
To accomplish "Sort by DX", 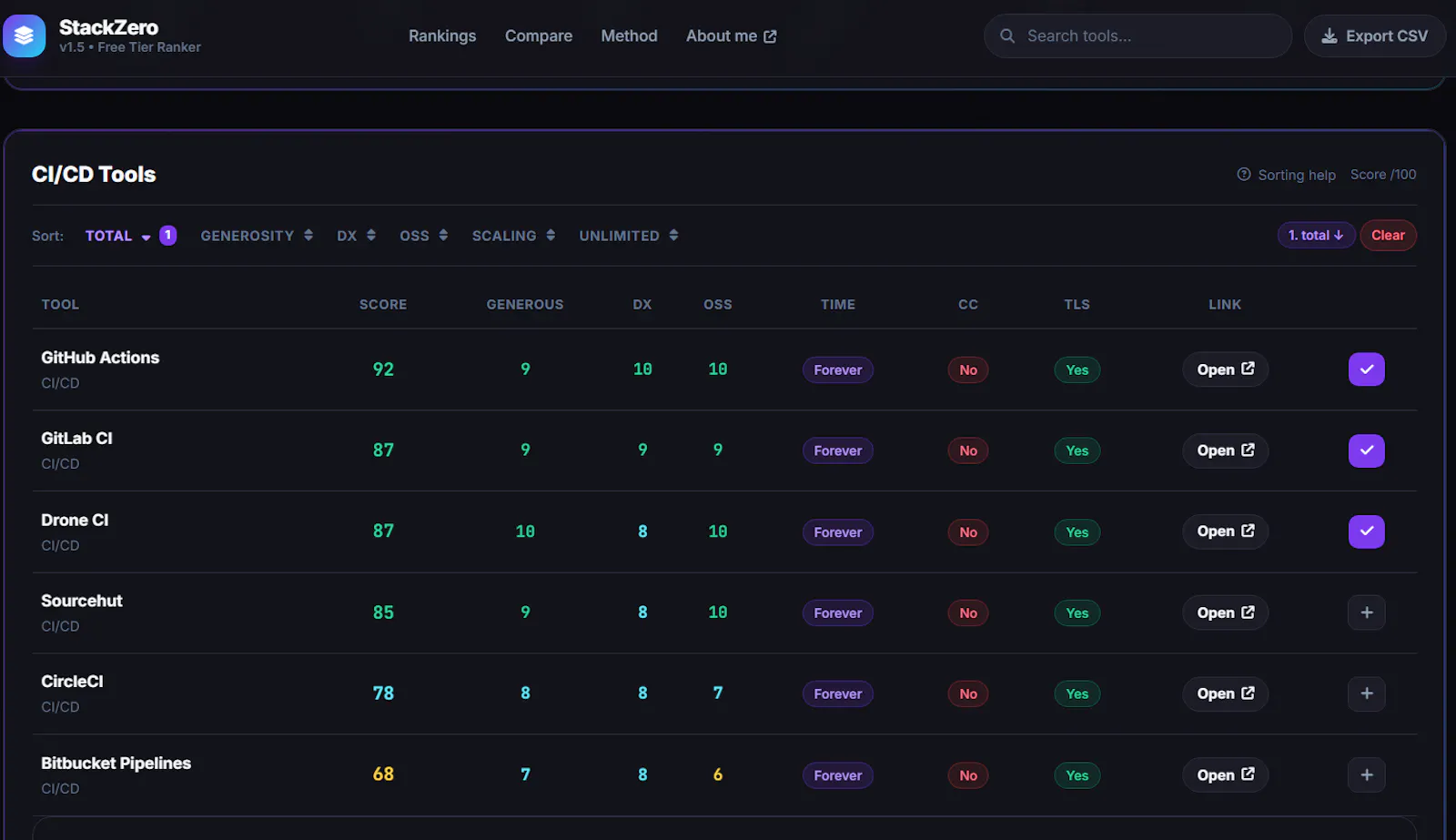I will [x=356, y=236].
